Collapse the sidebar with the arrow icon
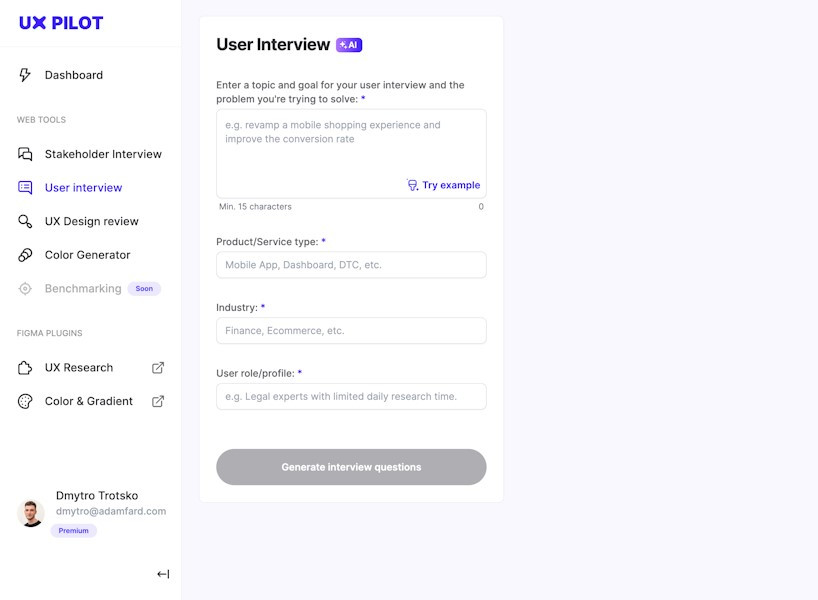The image size is (818, 600). (x=163, y=574)
